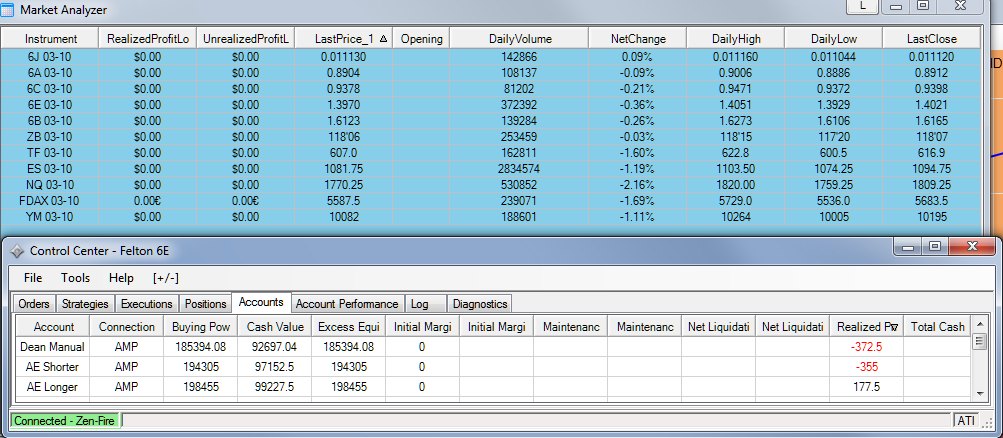Switch to the Orders tab

tap(33, 304)
